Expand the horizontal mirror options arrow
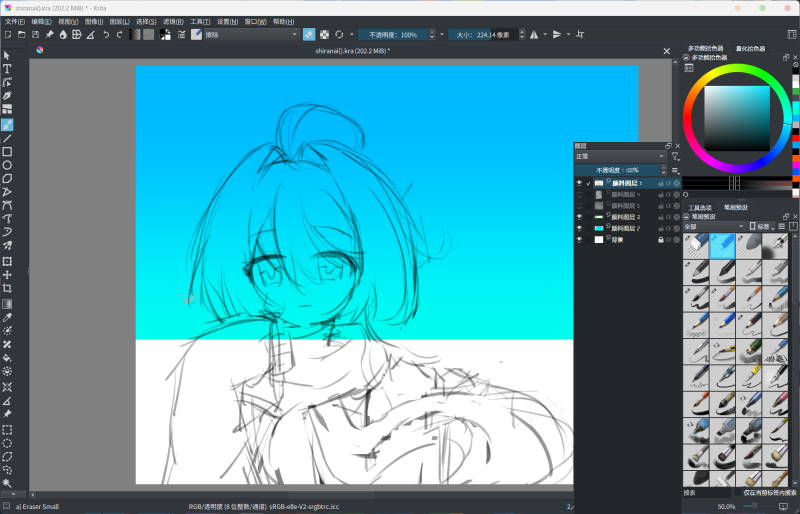The height and width of the screenshot is (514, 800). coord(545,35)
